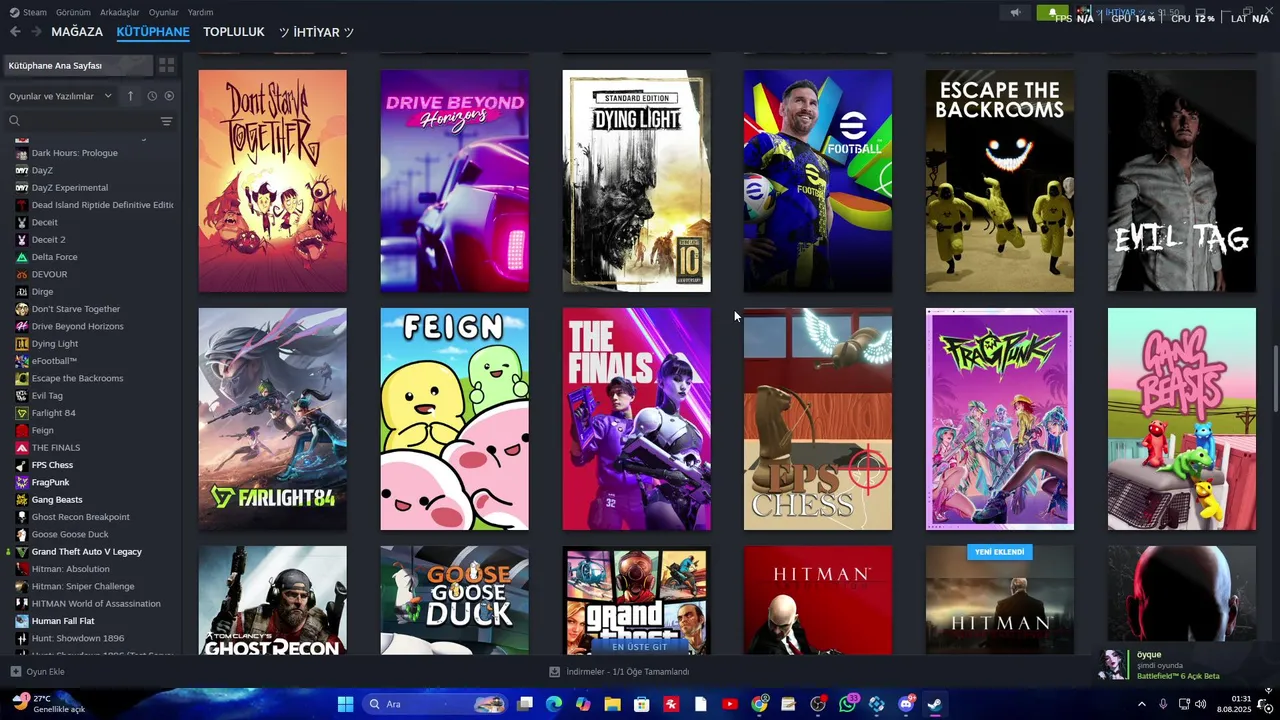1280x720 pixels.
Task: Open İndirmeler download status link
Action: [x=627, y=672]
